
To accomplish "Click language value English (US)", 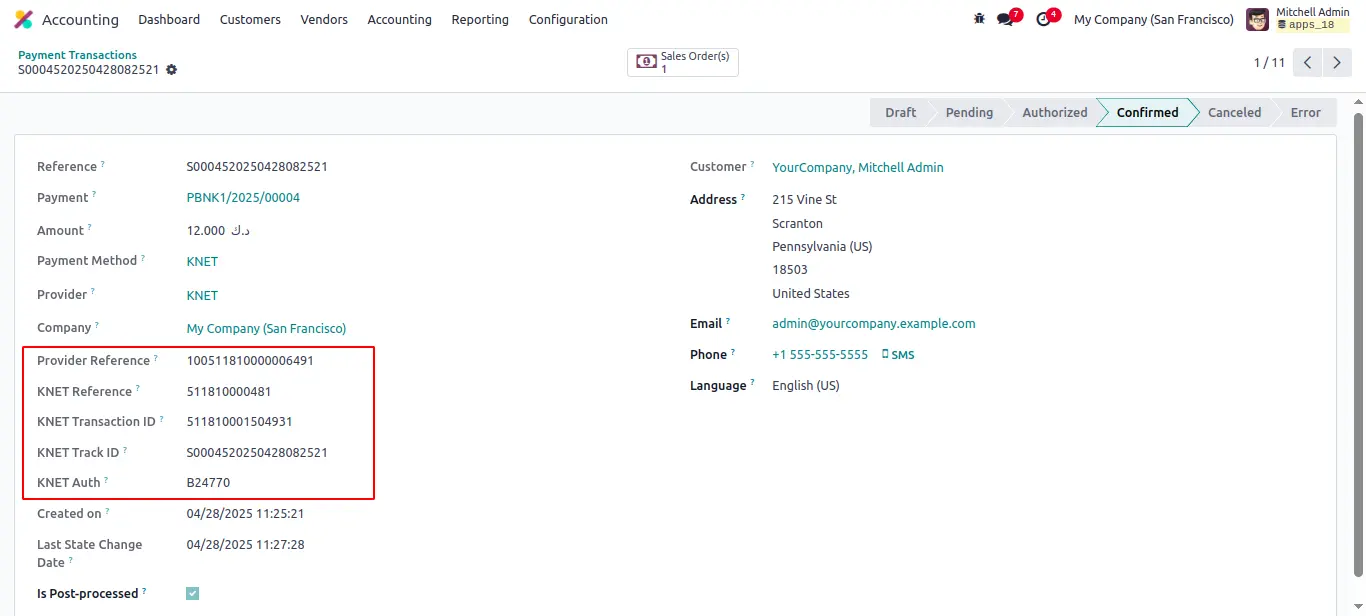I will pos(806,386).
